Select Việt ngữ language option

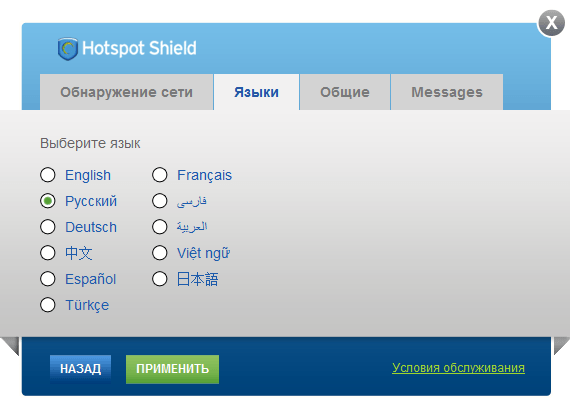click(x=160, y=253)
